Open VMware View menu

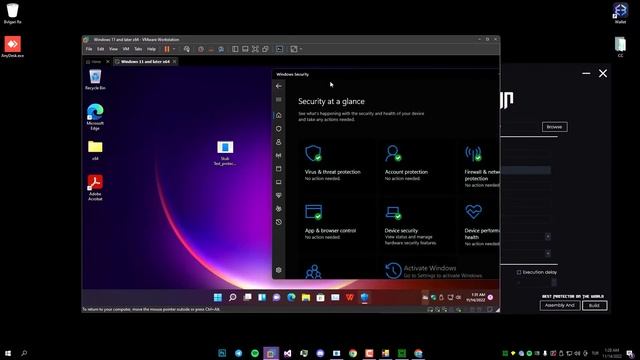coord(113,49)
